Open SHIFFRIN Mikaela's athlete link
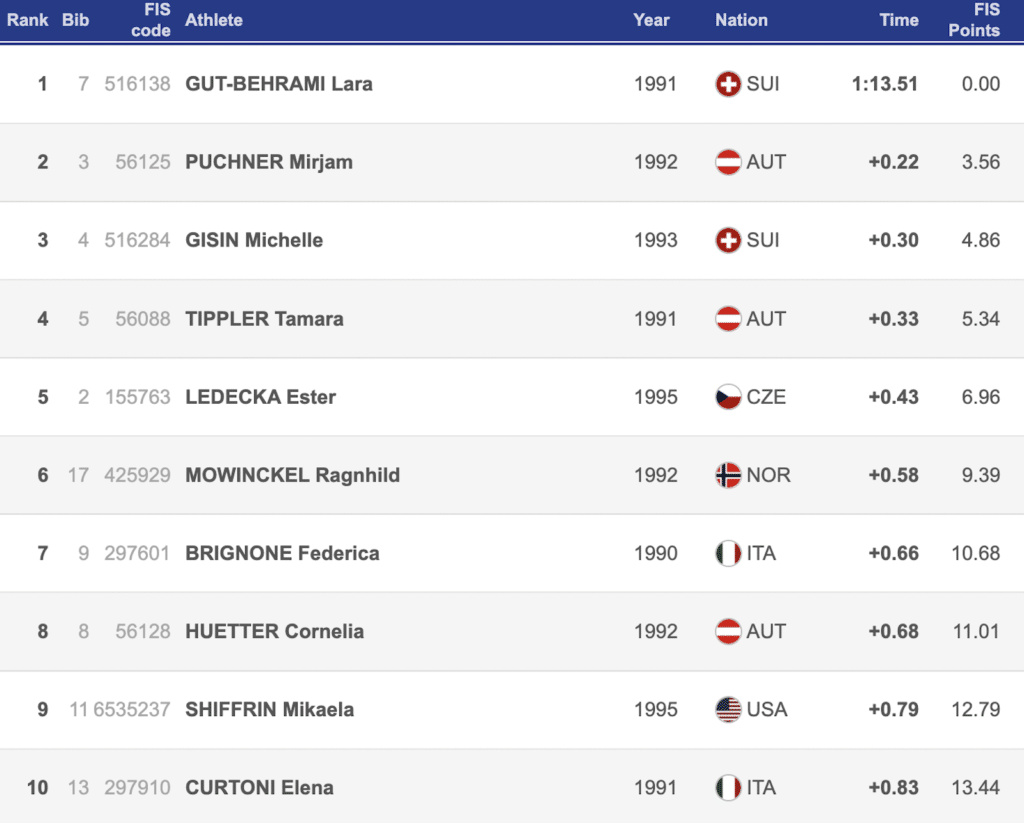This screenshot has width=1024, height=823. 270,710
